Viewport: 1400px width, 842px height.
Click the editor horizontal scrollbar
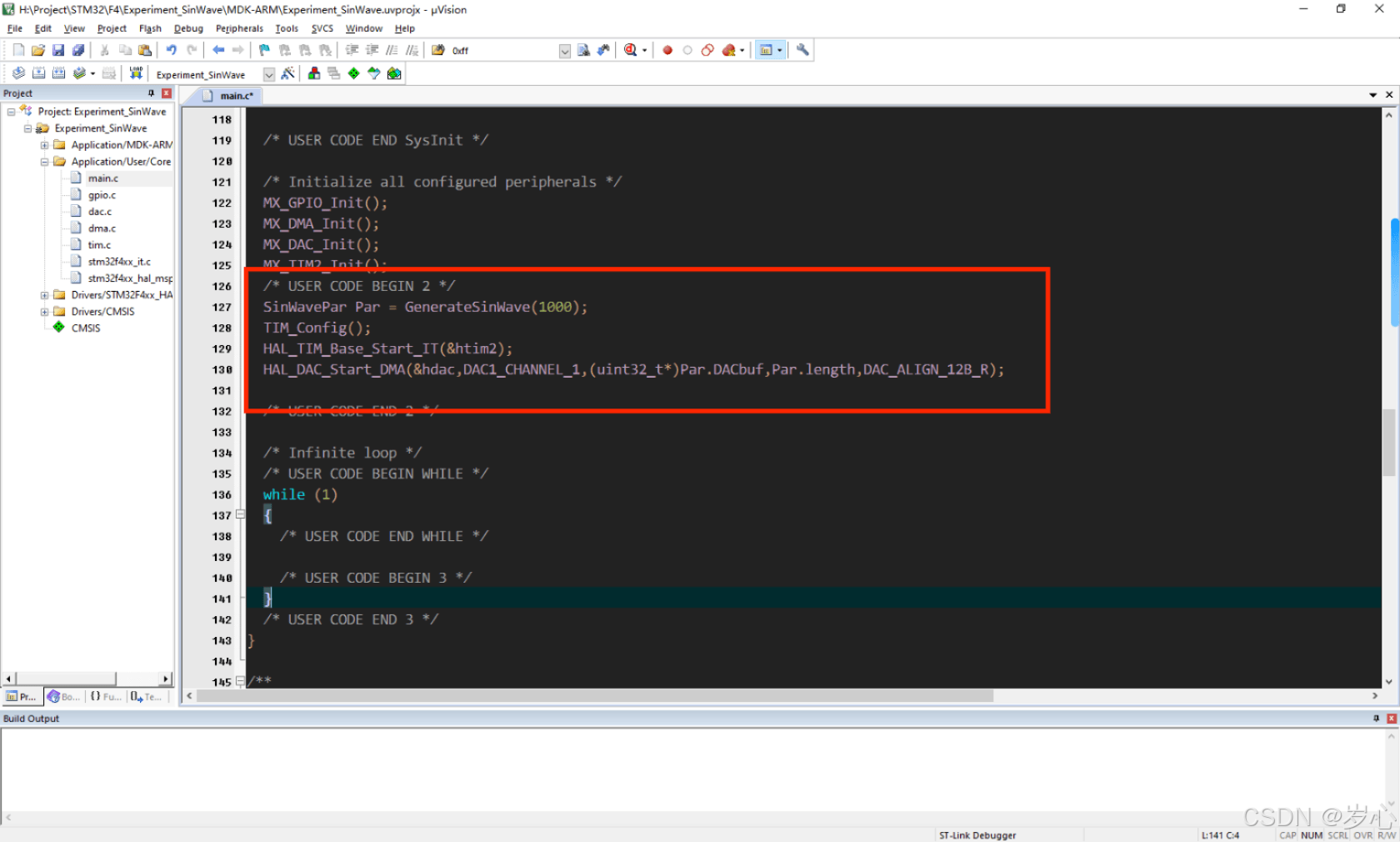click(x=583, y=696)
